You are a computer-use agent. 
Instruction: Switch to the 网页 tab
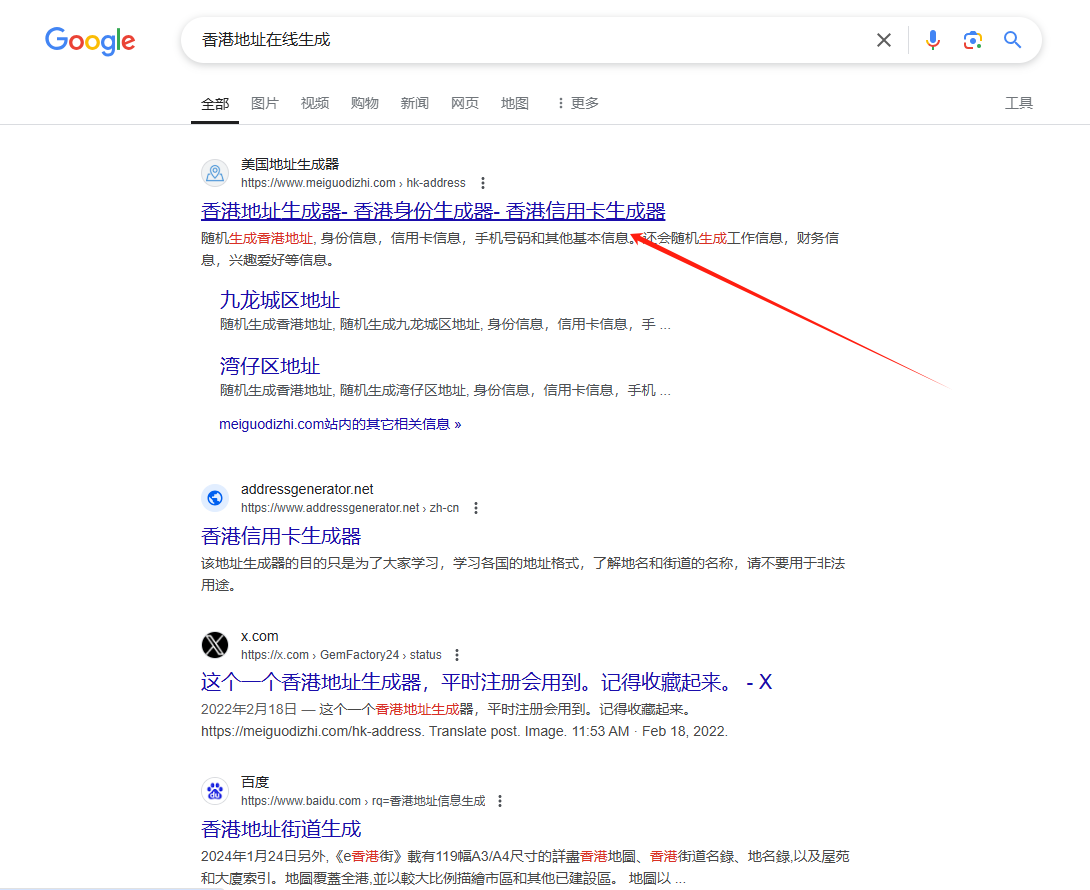(465, 104)
